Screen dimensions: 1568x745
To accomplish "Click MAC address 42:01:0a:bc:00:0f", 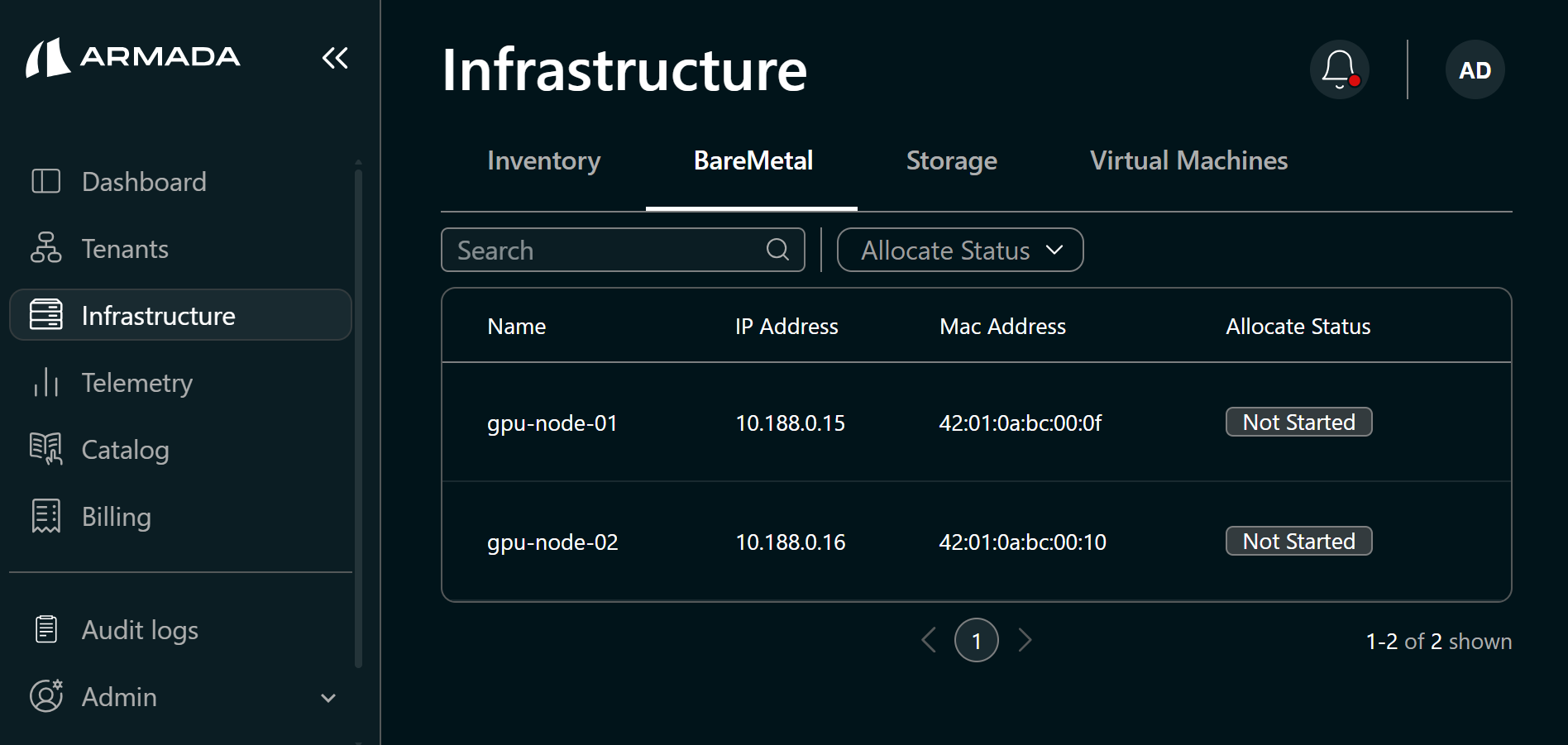I will pyautogui.click(x=1021, y=423).
